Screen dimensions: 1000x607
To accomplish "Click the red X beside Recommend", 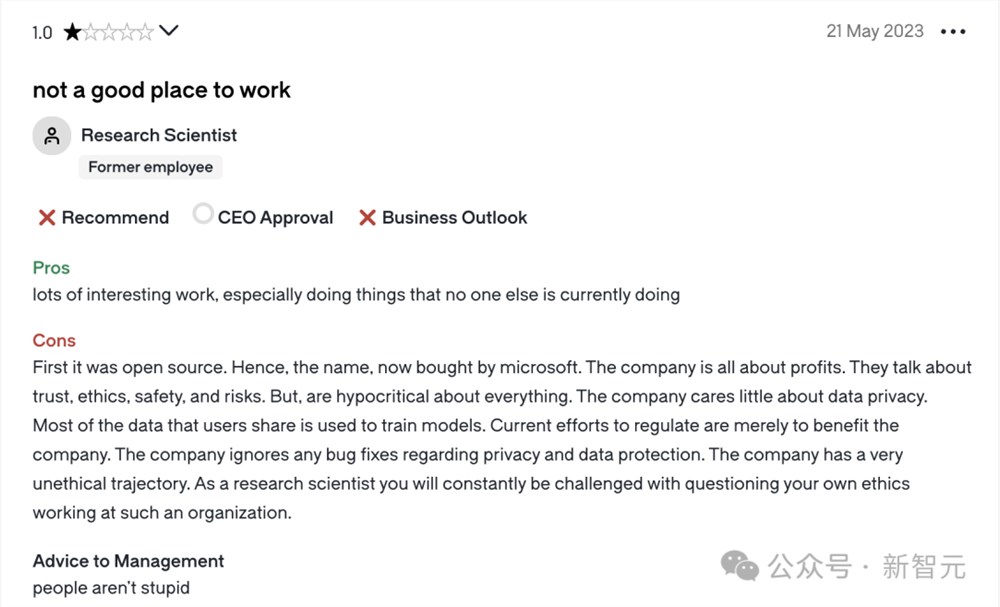I will [x=46, y=218].
